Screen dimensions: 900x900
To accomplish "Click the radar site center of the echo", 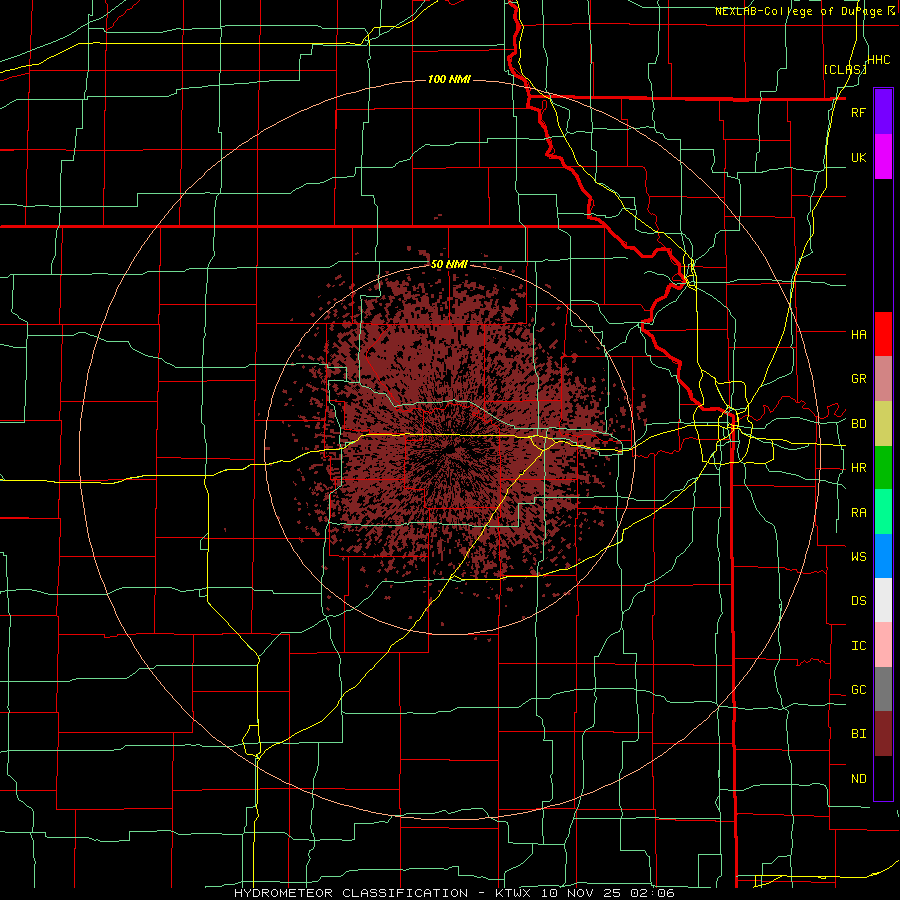I will [x=450, y=449].
